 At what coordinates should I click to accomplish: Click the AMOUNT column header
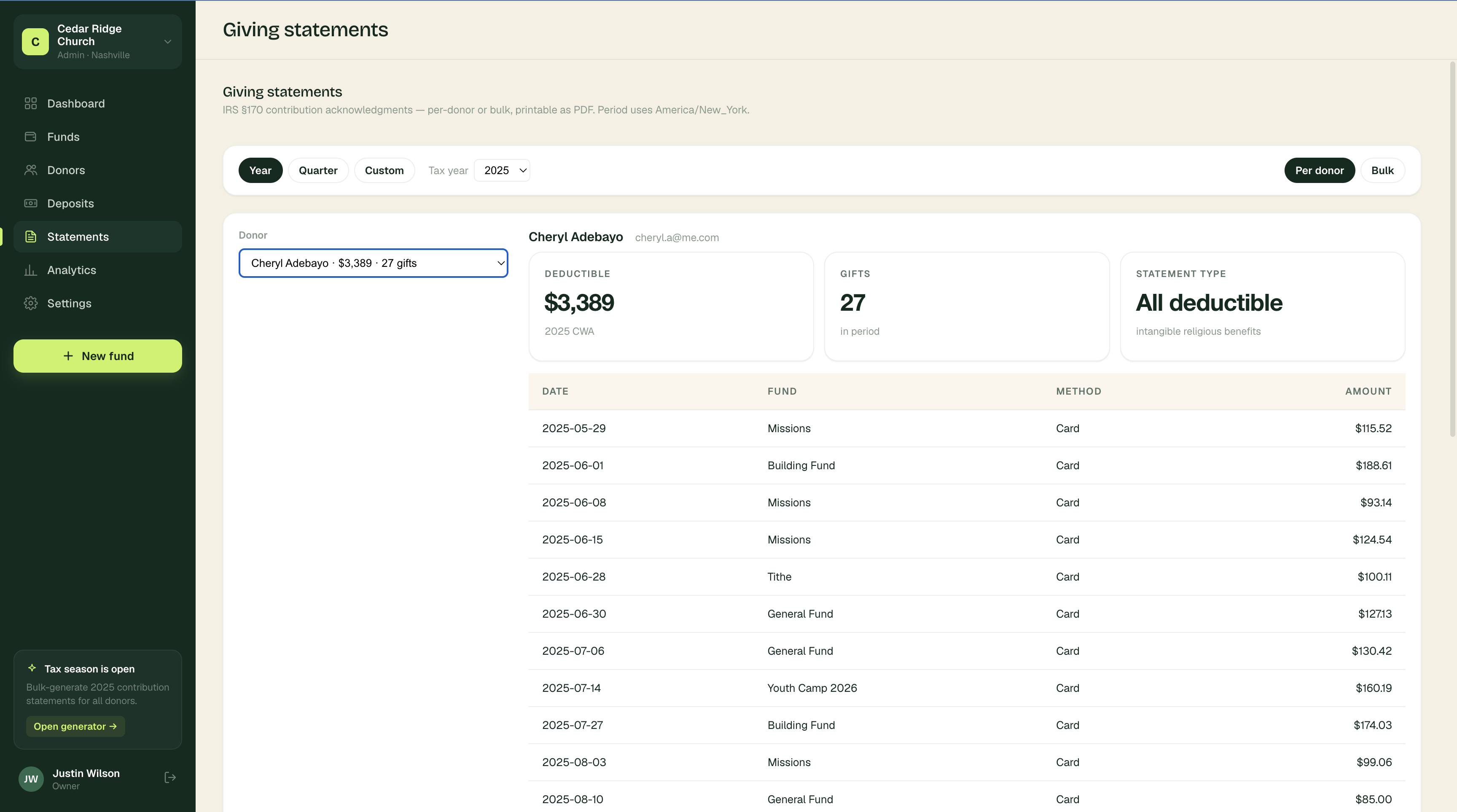1368,391
